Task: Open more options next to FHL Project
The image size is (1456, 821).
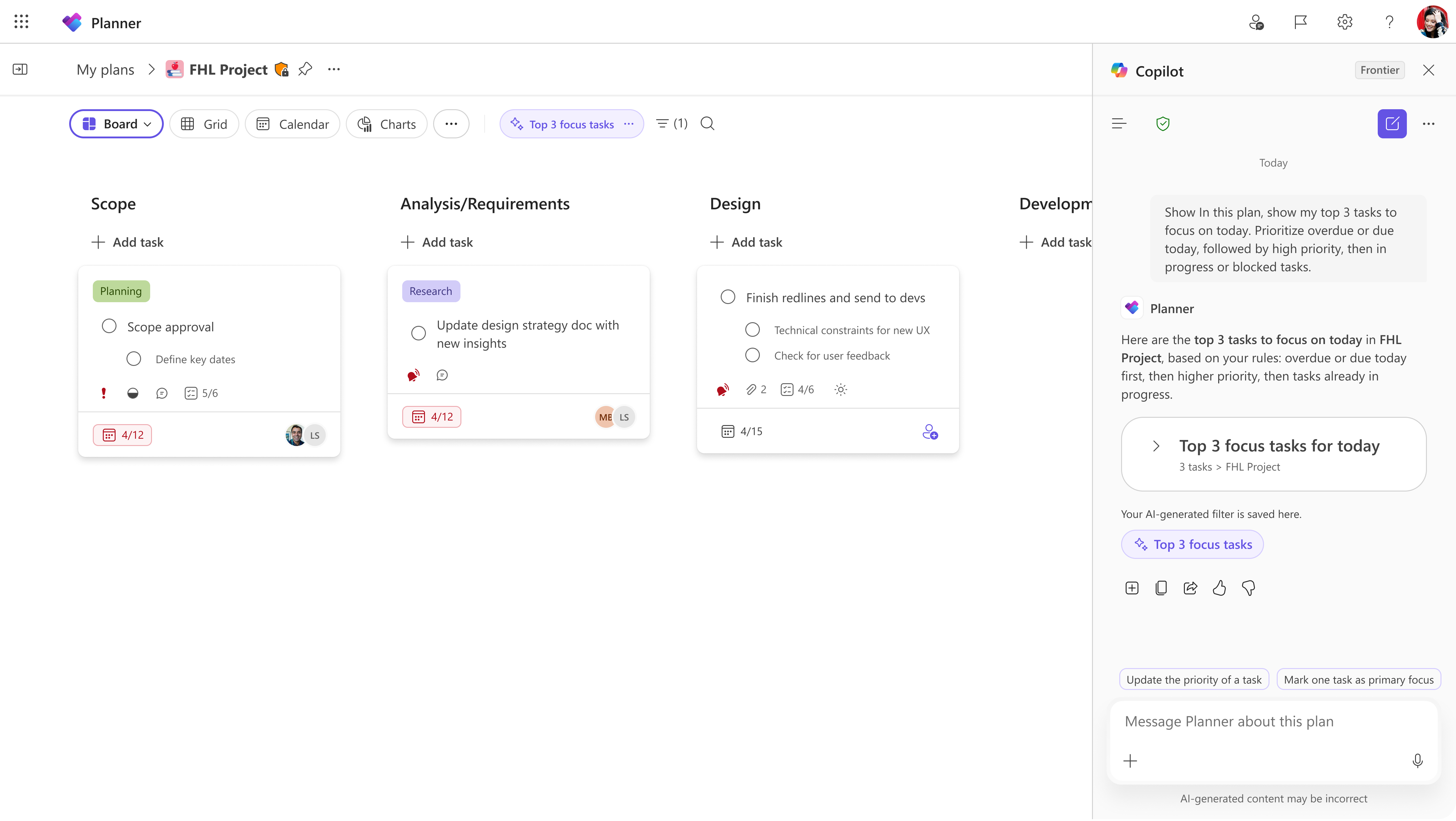Action: tap(334, 69)
